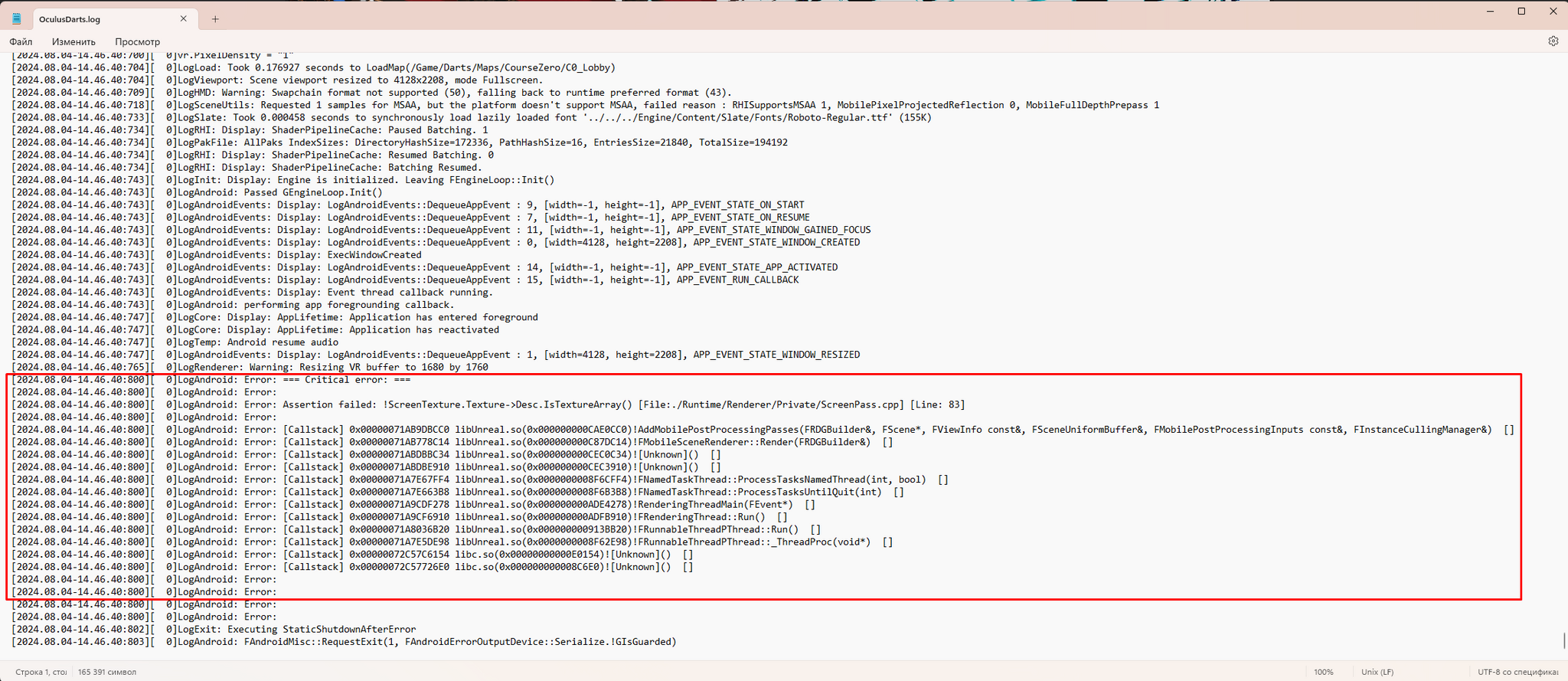Click the LogSceneUtils MSAA samples line

click(x=586, y=105)
